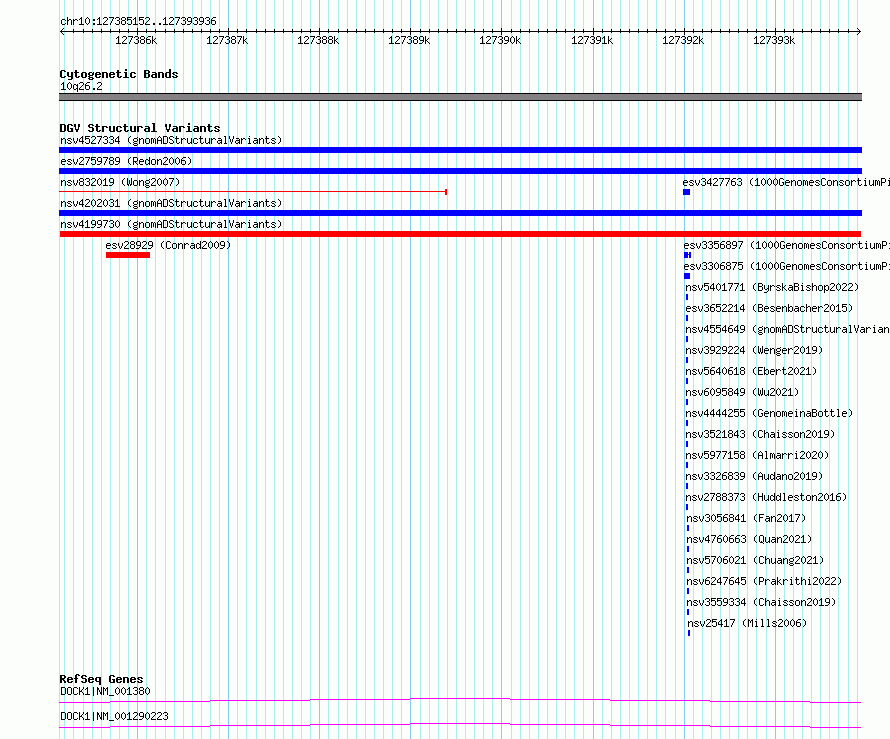Image resolution: width=890 pixels, height=739 pixels.
Task: Open nsv3929224 (Wenger2019) label
Action: point(754,350)
